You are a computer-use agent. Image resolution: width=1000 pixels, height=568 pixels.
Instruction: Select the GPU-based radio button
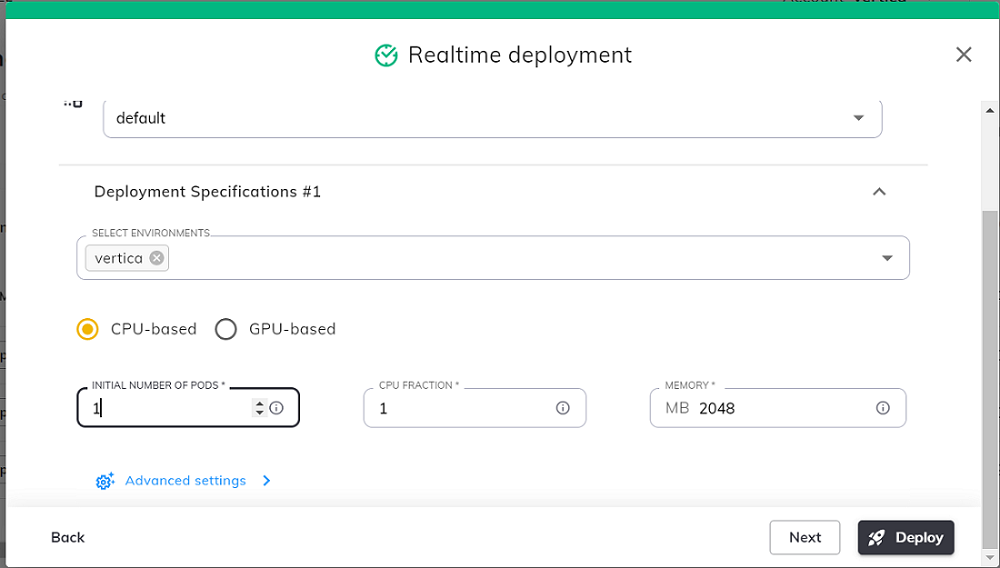click(226, 329)
